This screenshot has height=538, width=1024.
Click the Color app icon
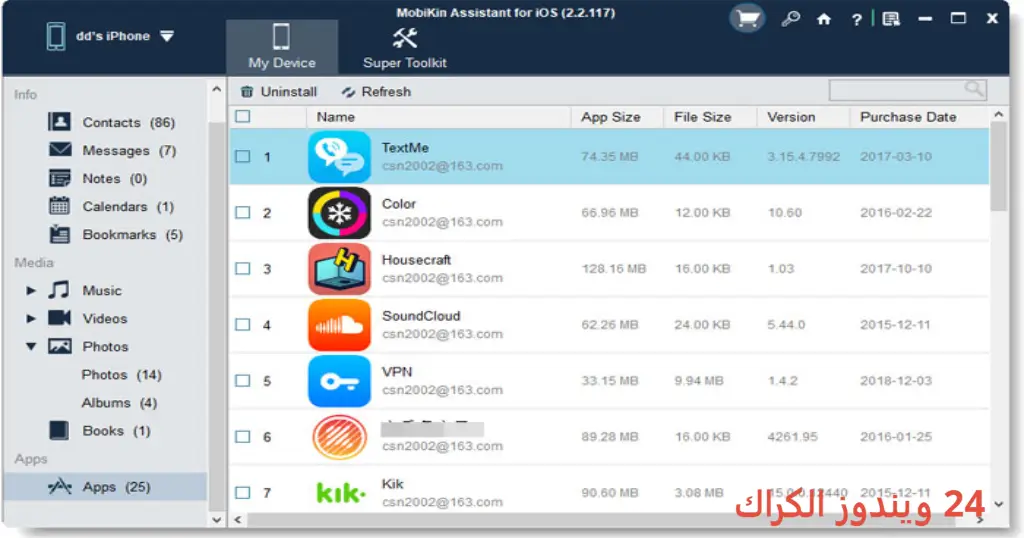(339, 213)
